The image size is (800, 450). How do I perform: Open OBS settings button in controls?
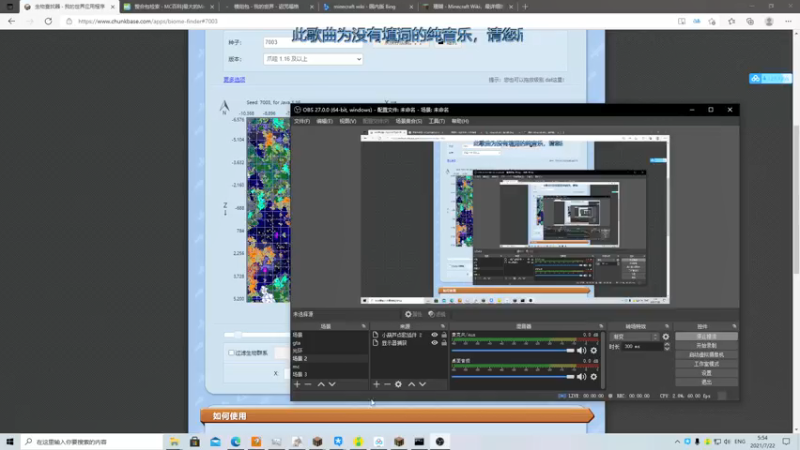click(x=706, y=373)
